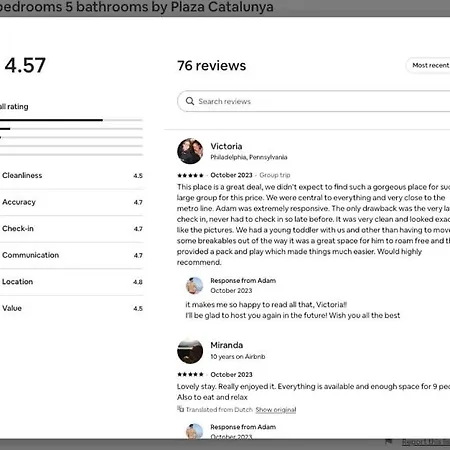Image resolution: width=450 pixels, height=450 pixels.
Task: Open Miranda's profile photo
Action: click(x=190, y=351)
